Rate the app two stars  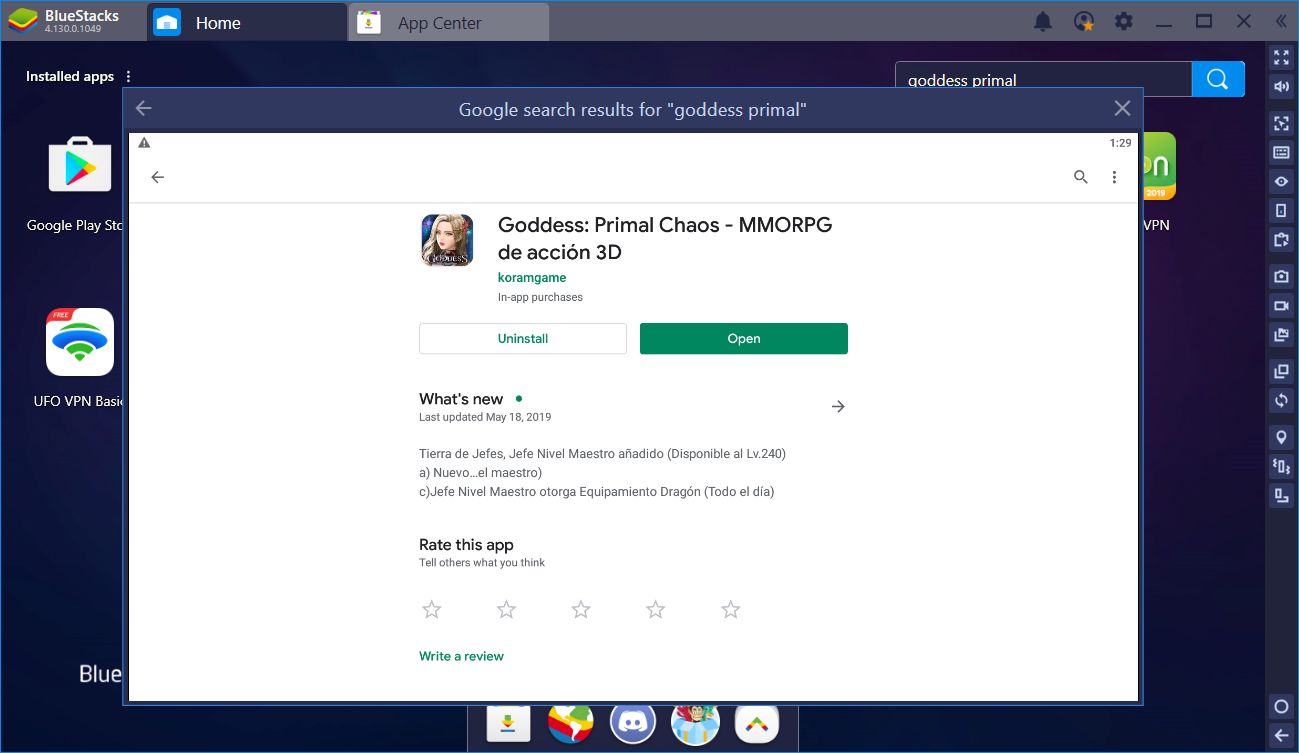tap(506, 609)
